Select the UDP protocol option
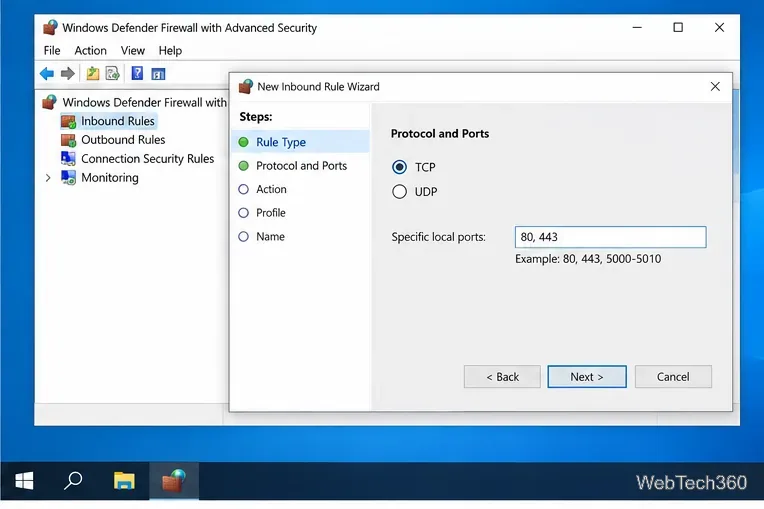The image size is (764, 509). [400, 192]
